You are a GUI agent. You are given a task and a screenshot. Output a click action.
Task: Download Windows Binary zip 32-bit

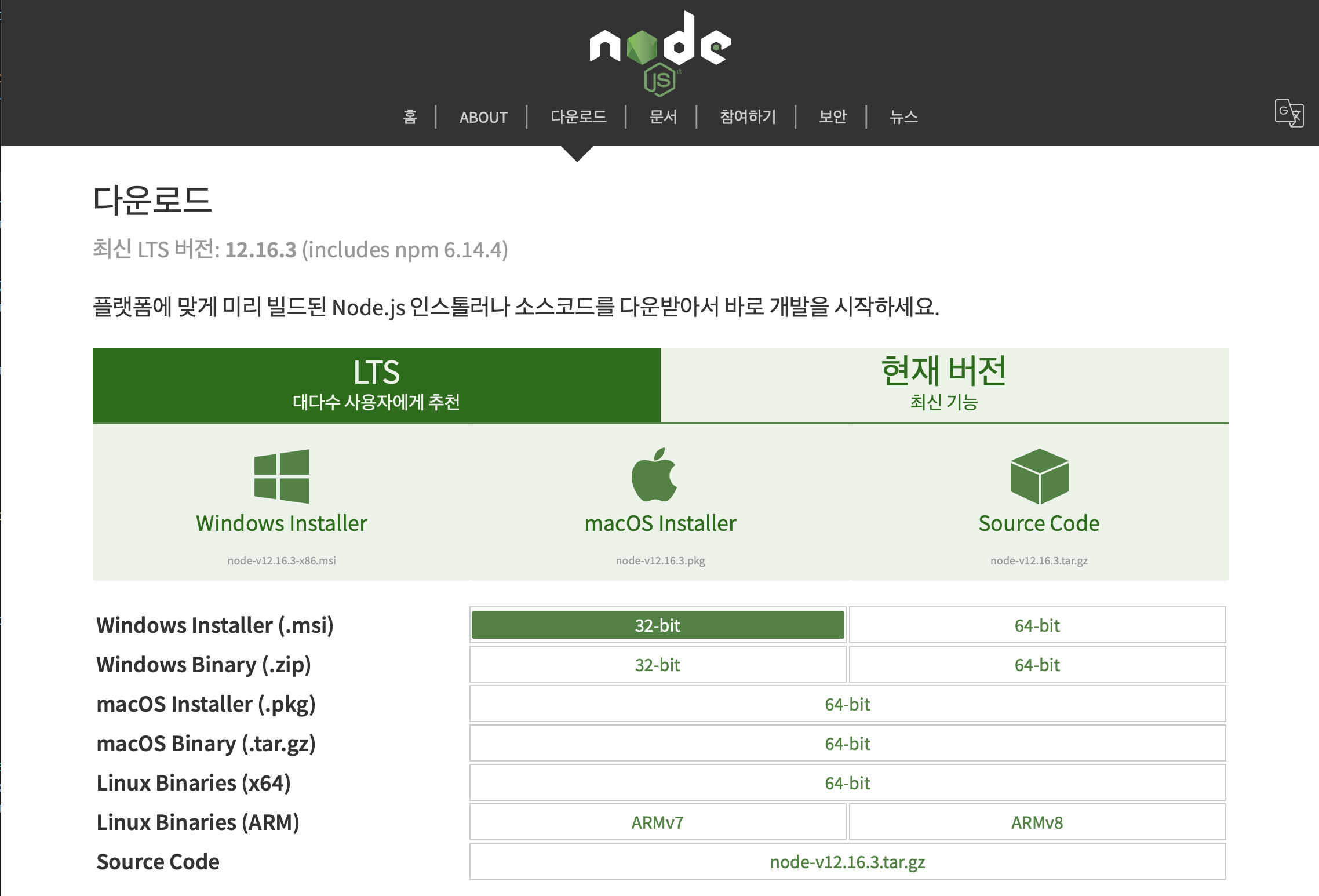click(x=657, y=665)
